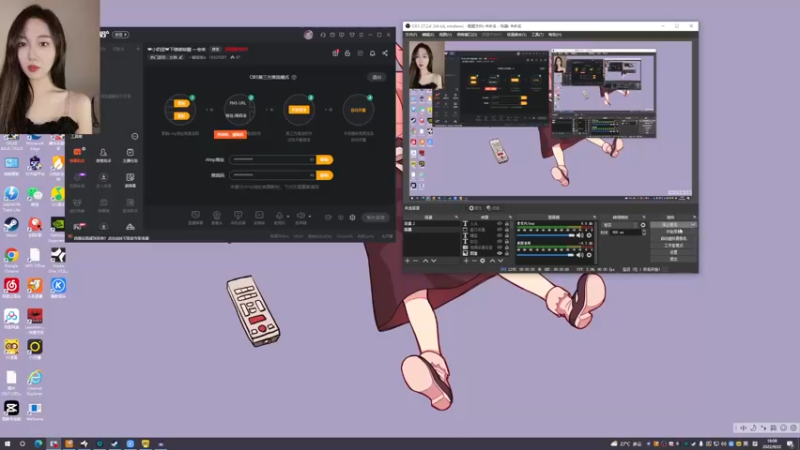Click the headset support icon in title bar

pos(323,35)
